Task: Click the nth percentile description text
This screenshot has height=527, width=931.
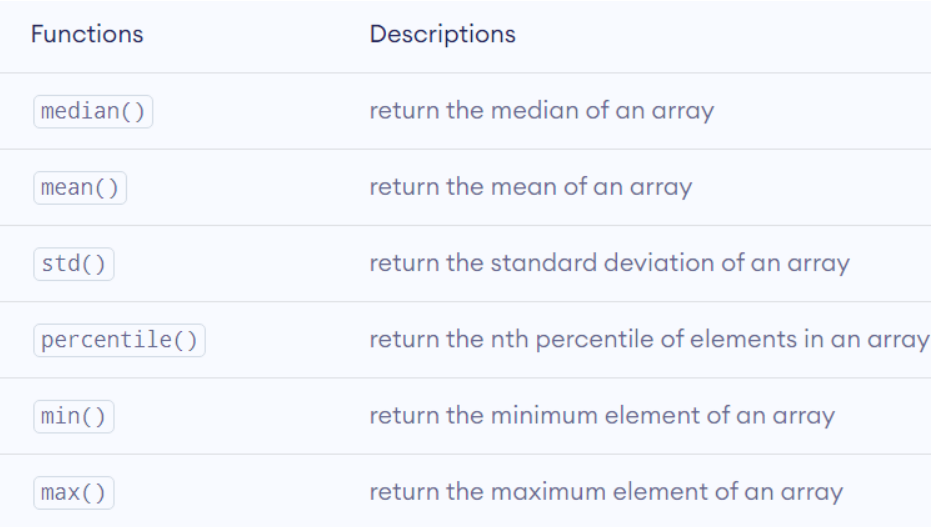Action: [x=649, y=339]
